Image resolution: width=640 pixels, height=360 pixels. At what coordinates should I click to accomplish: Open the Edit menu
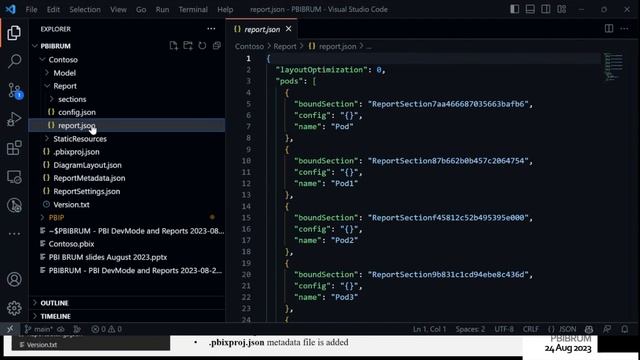coord(53,9)
